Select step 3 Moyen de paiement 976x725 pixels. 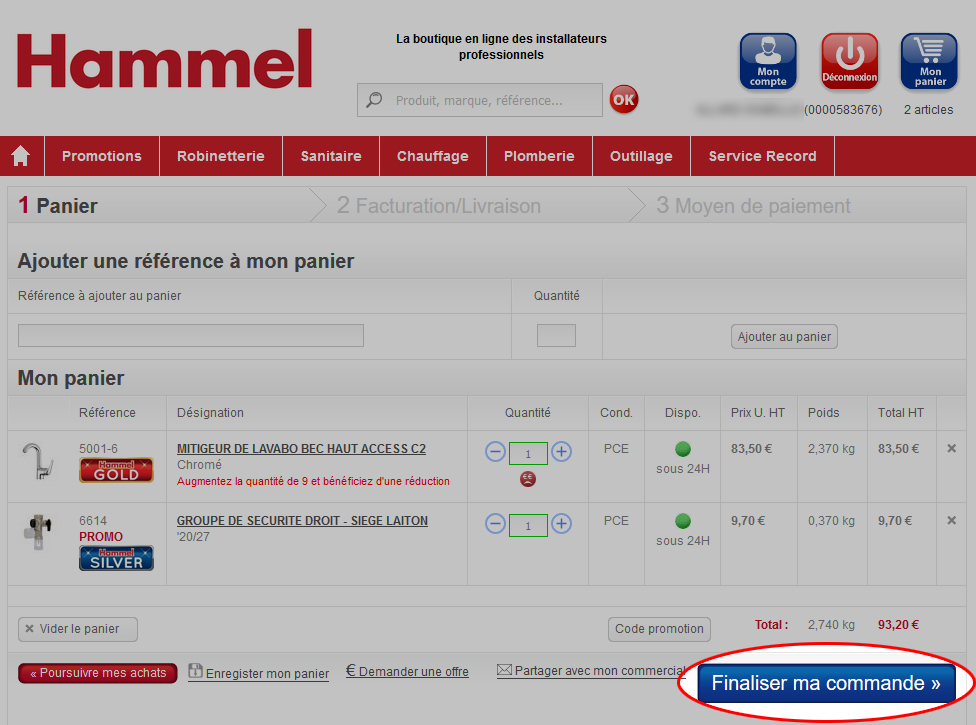tap(753, 205)
